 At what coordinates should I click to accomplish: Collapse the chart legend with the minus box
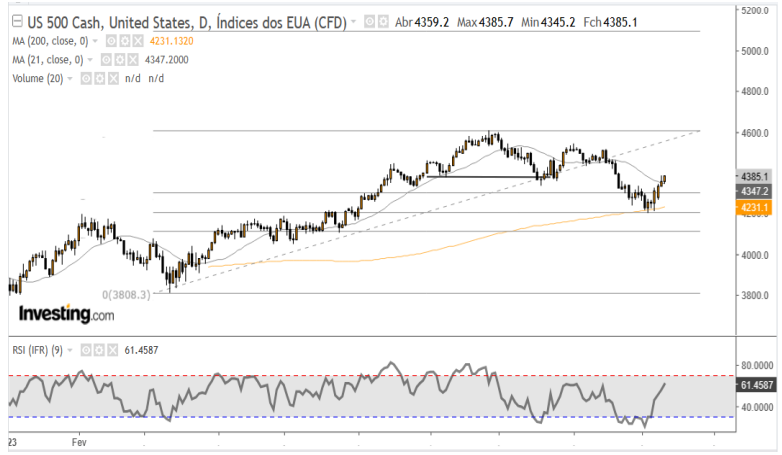click(x=17, y=21)
